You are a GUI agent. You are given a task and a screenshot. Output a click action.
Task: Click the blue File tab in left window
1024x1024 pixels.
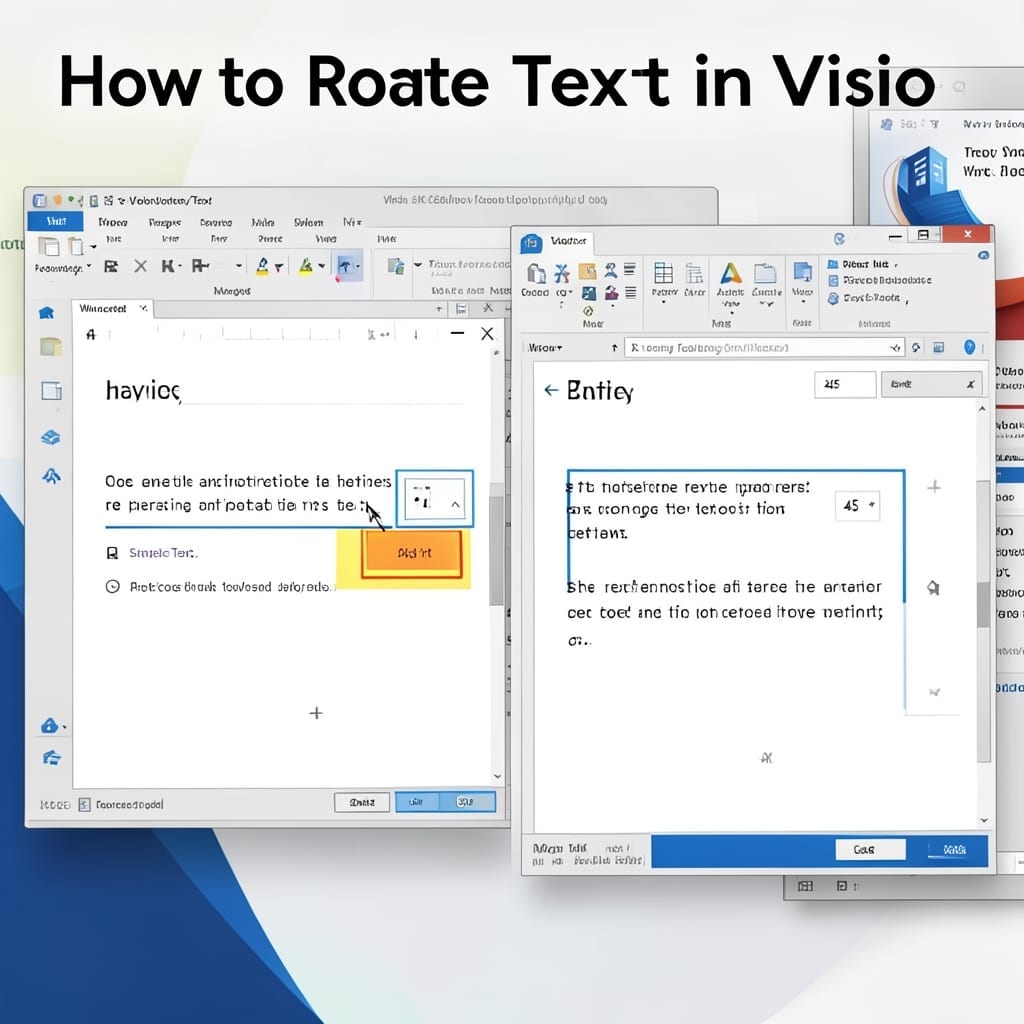click(x=56, y=221)
